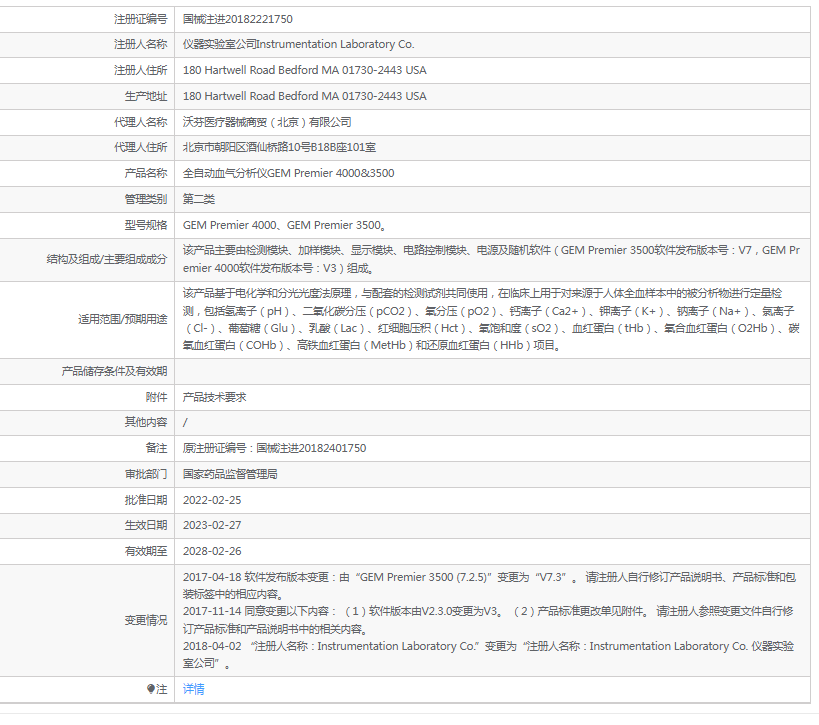The height and width of the screenshot is (725, 819).
Task: Select the 2017-11-14 change entry
Action: (x=488, y=620)
